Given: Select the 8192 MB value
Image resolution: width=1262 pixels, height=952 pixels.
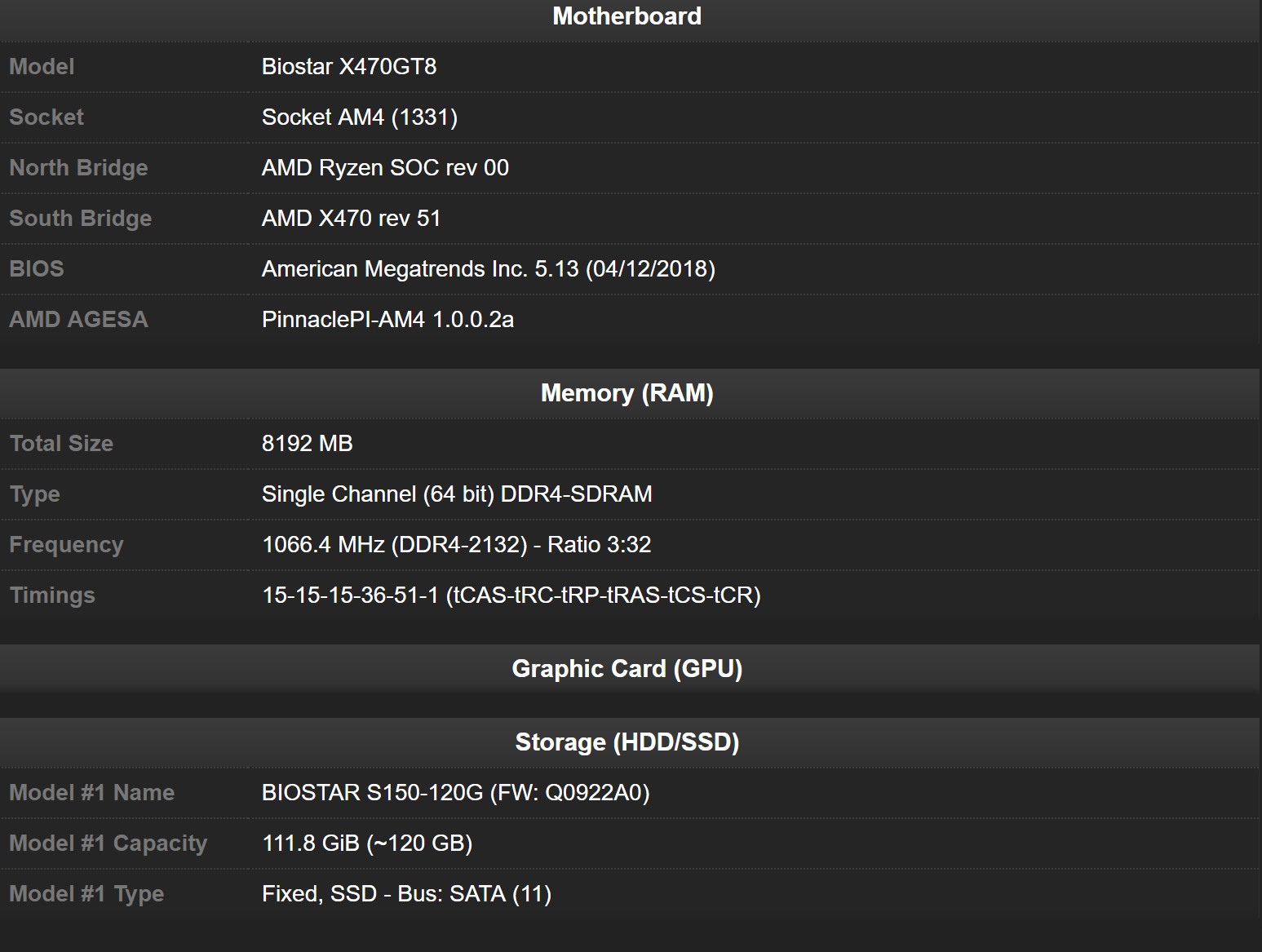Looking at the screenshot, I should [x=308, y=444].
